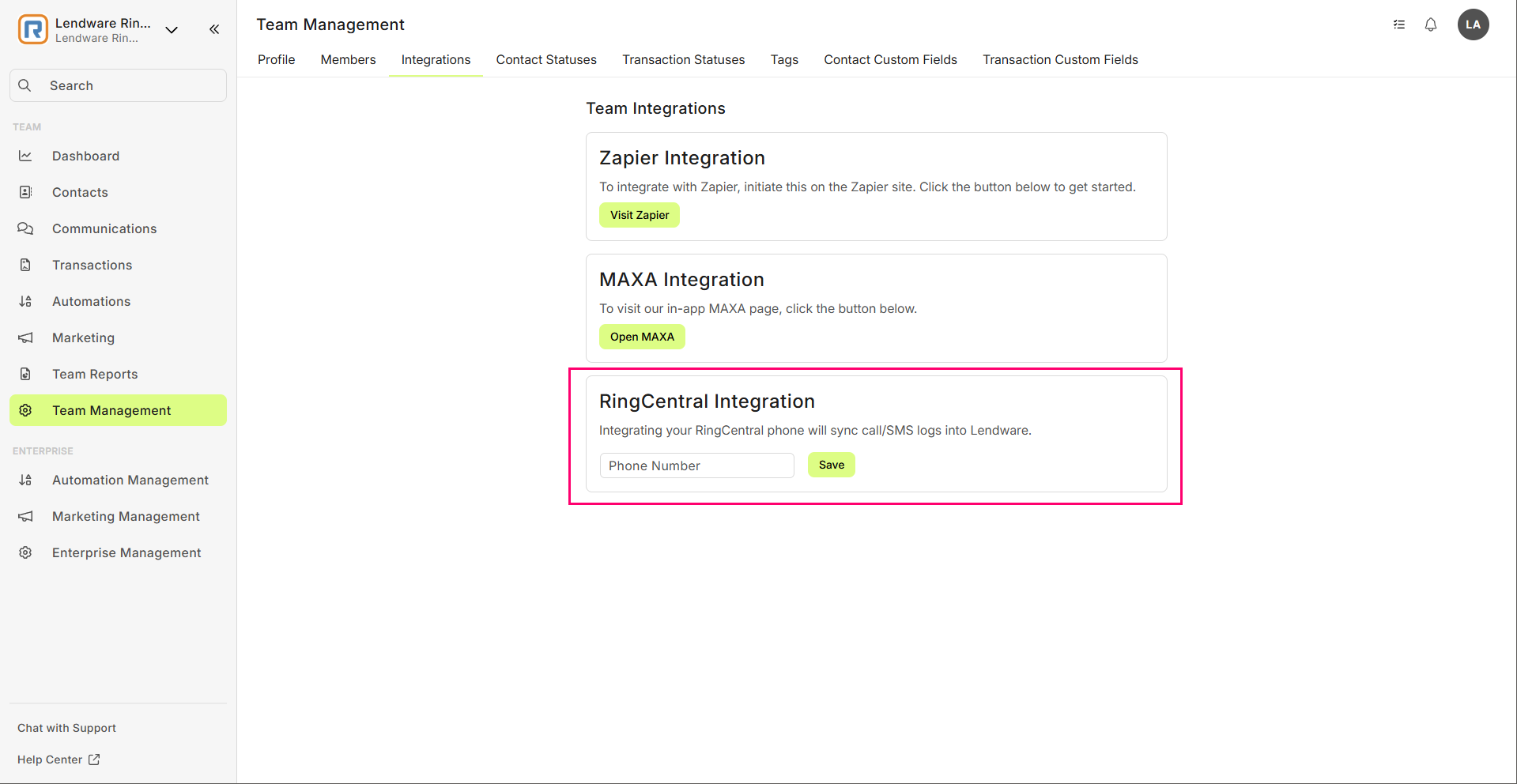Open Team Reports icon in sidebar

[25, 374]
